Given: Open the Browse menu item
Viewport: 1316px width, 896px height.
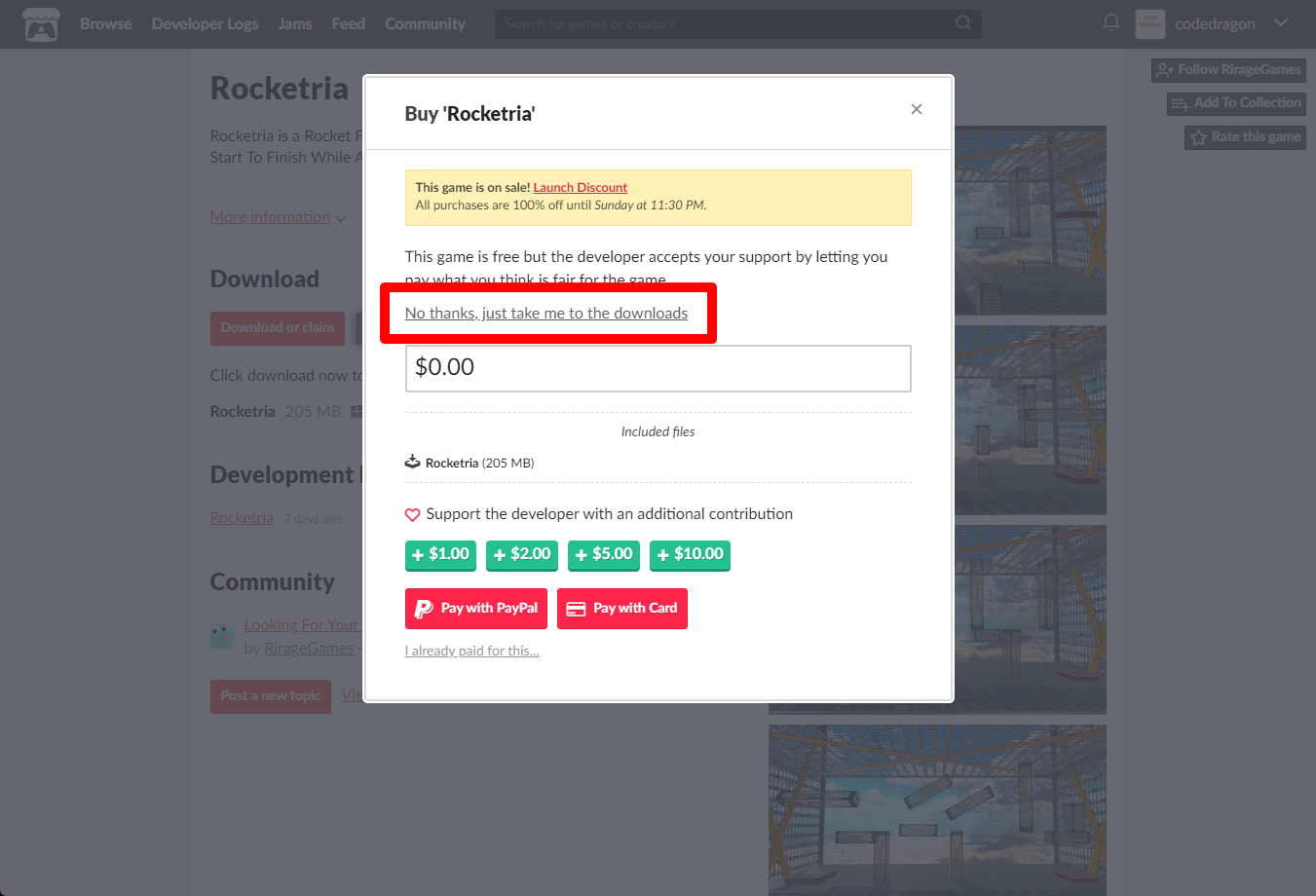Looking at the screenshot, I should tap(106, 23).
